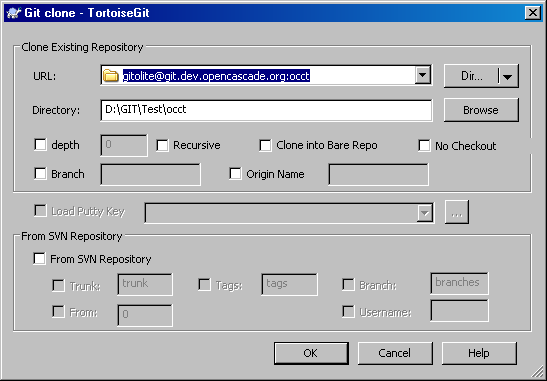Tick the Branch checkbox in clone options

tap(40, 174)
